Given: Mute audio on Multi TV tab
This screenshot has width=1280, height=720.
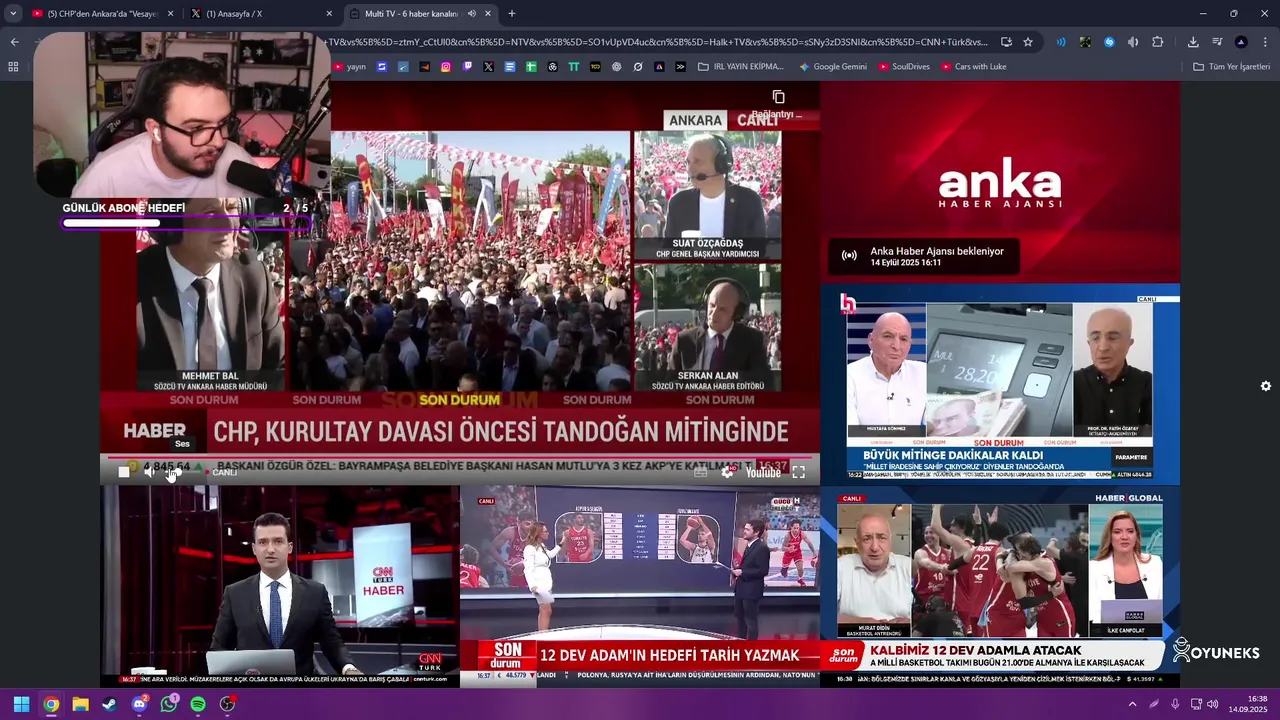Looking at the screenshot, I should click(x=471, y=14).
